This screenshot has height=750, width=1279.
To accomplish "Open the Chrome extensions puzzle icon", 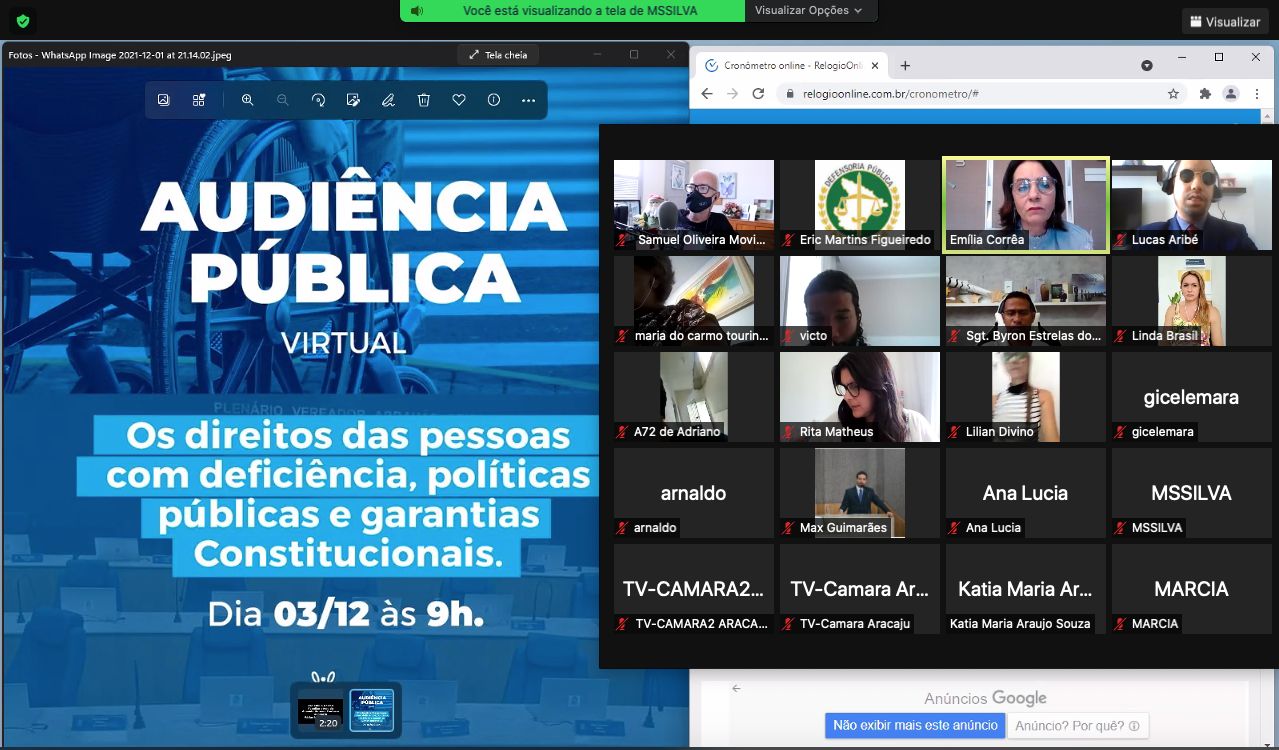I will pos(1205,94).
